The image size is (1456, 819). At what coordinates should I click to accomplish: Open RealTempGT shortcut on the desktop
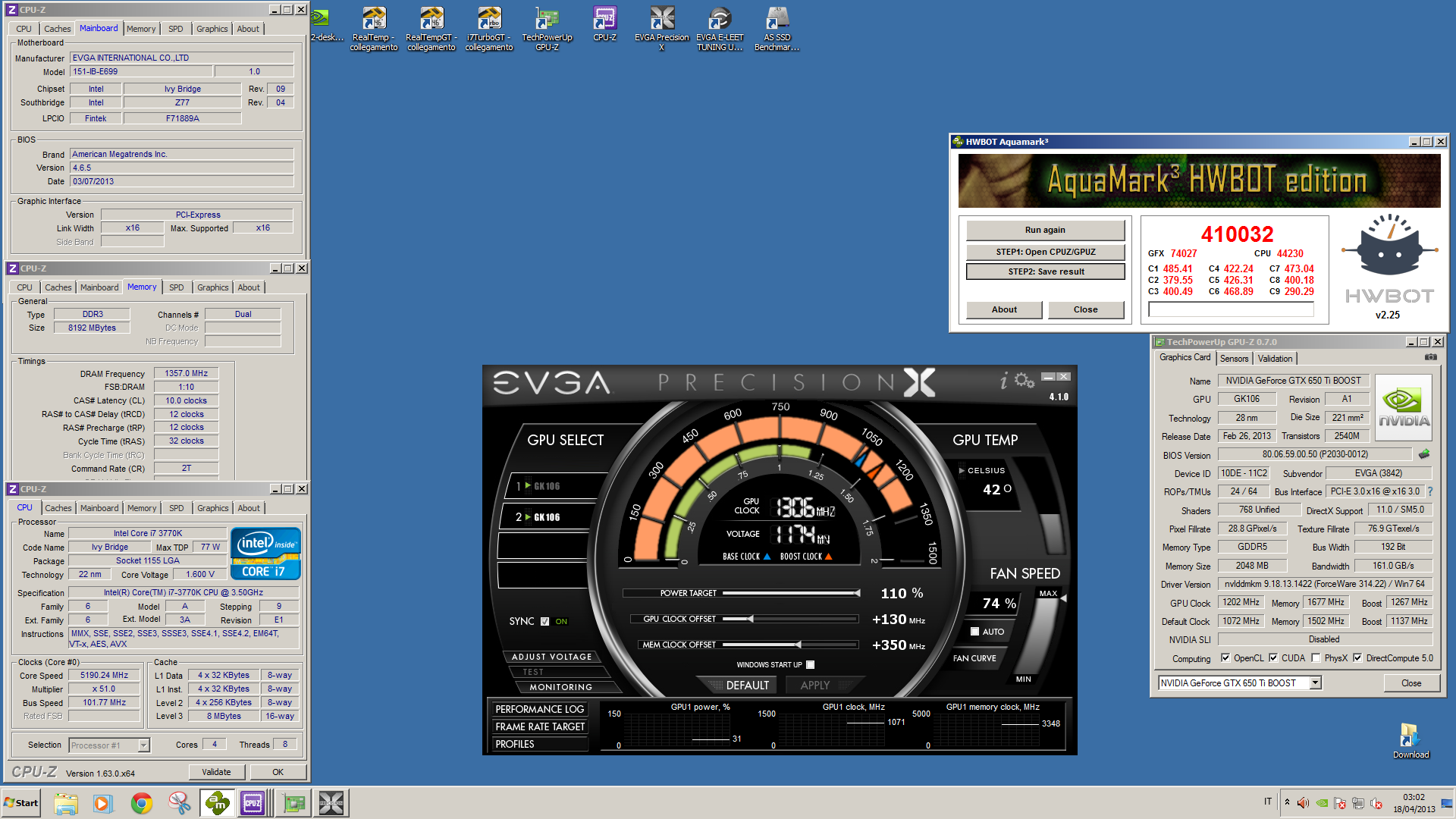(431, 29)
